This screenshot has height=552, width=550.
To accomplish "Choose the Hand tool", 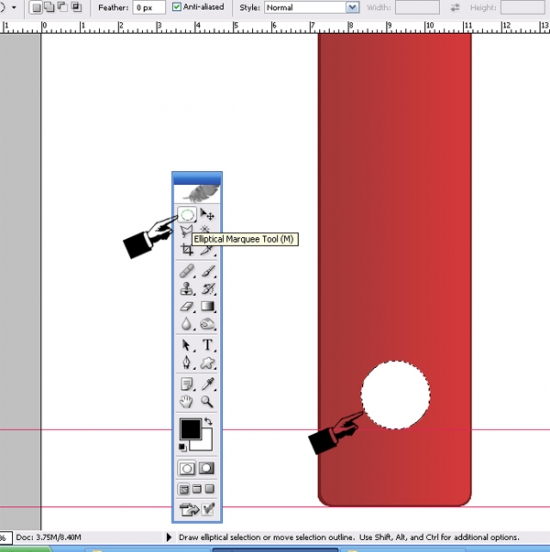I will pyautogui.click(x=187, y=401).
